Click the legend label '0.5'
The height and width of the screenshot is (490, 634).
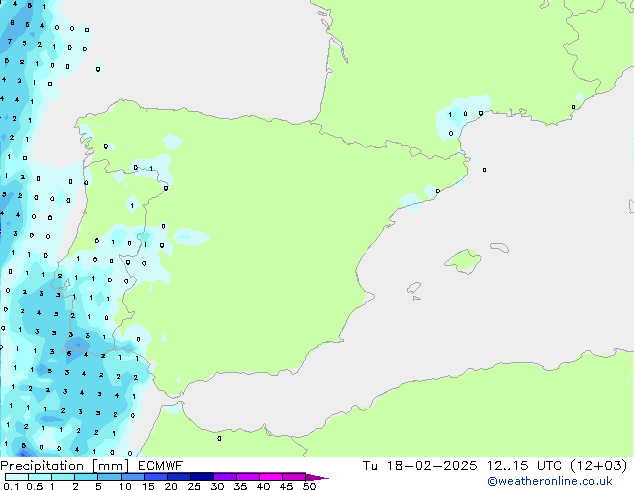coord(34,486)
